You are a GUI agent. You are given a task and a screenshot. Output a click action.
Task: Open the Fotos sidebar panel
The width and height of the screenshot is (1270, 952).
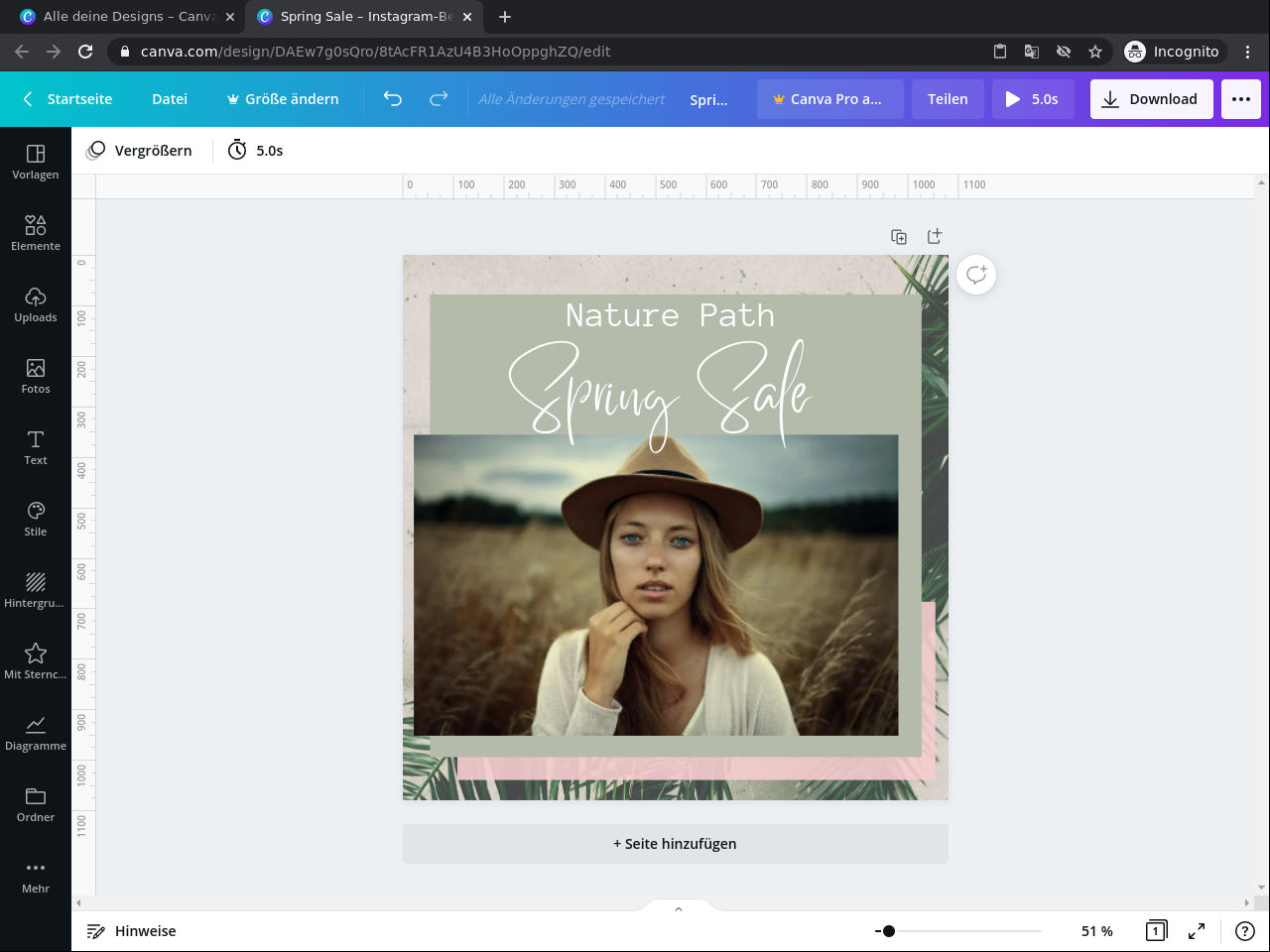pyautogui.click(x=36, y=376)
